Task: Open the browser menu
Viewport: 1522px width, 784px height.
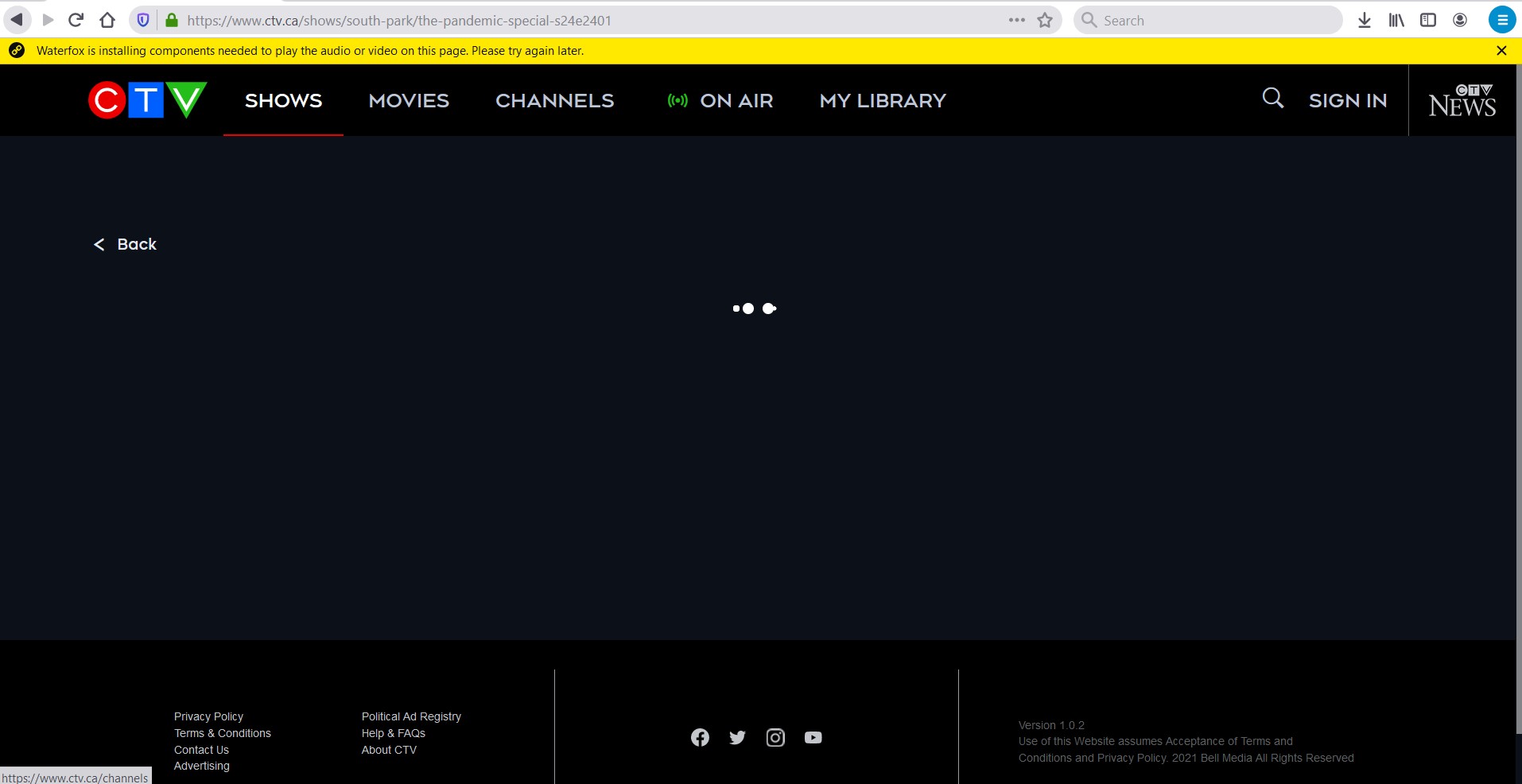Action: [x=1502, y=20]
